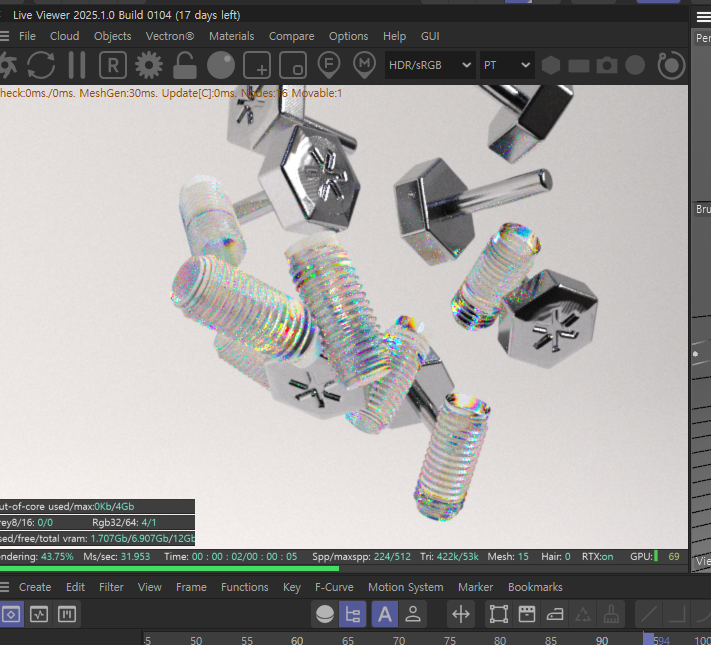
Task: Open the File menu
Action: point(27,36)
